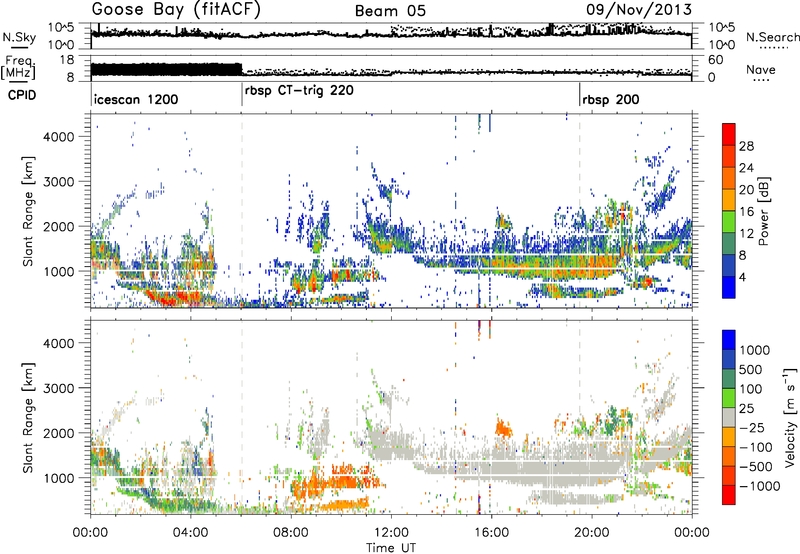800x554 pixels.
Task: Click the "16" power colorbar tick
Action: [x=746, y=212]
